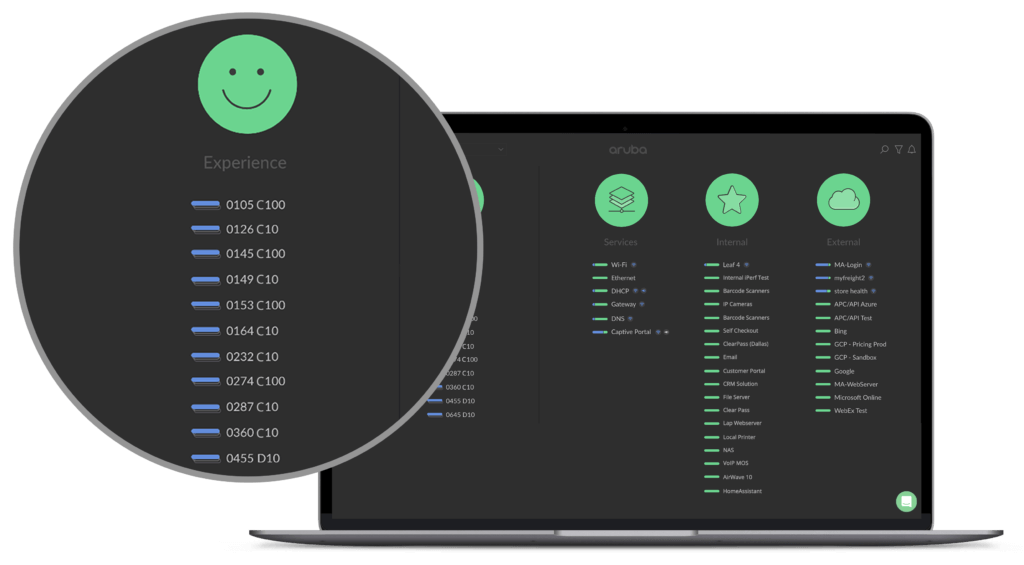Select sensor 0105 C100

coord(238,204)
